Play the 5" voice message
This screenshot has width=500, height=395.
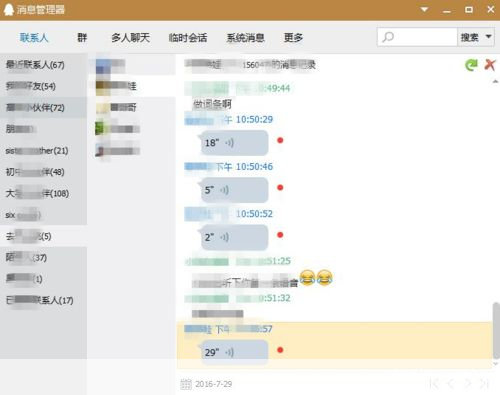tap(234, 190)
